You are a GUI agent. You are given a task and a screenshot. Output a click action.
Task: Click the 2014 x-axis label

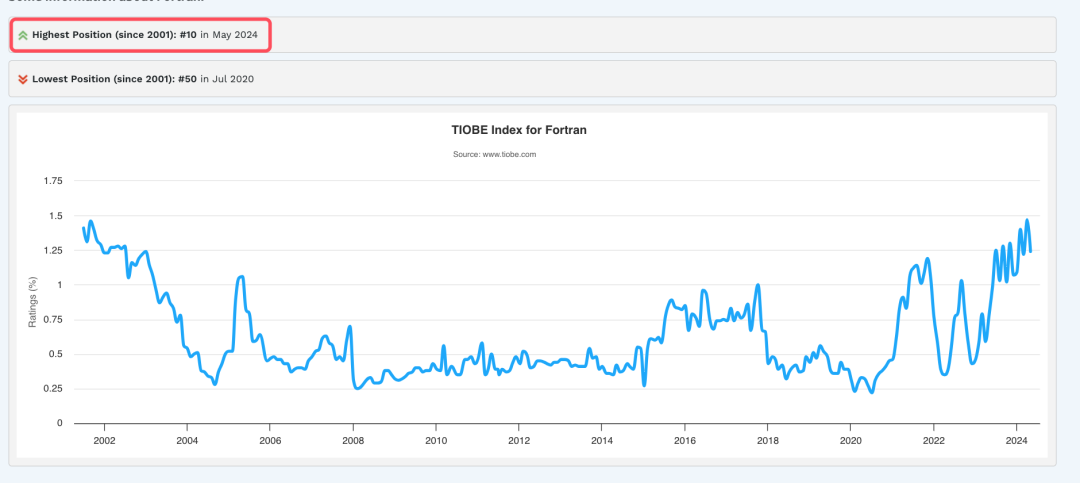tap(601, 441)
